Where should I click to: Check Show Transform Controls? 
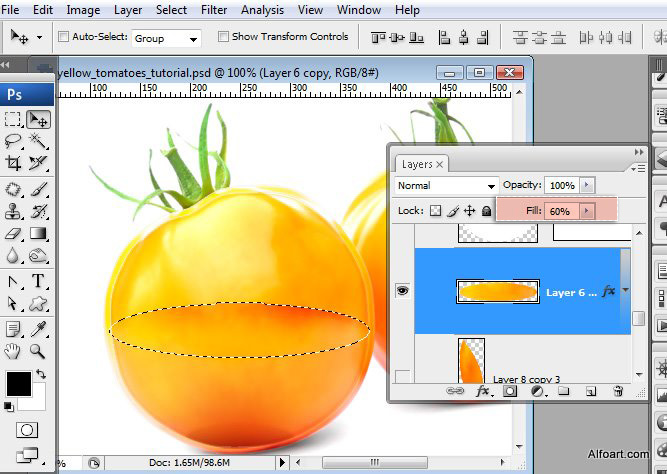point(223,37)
